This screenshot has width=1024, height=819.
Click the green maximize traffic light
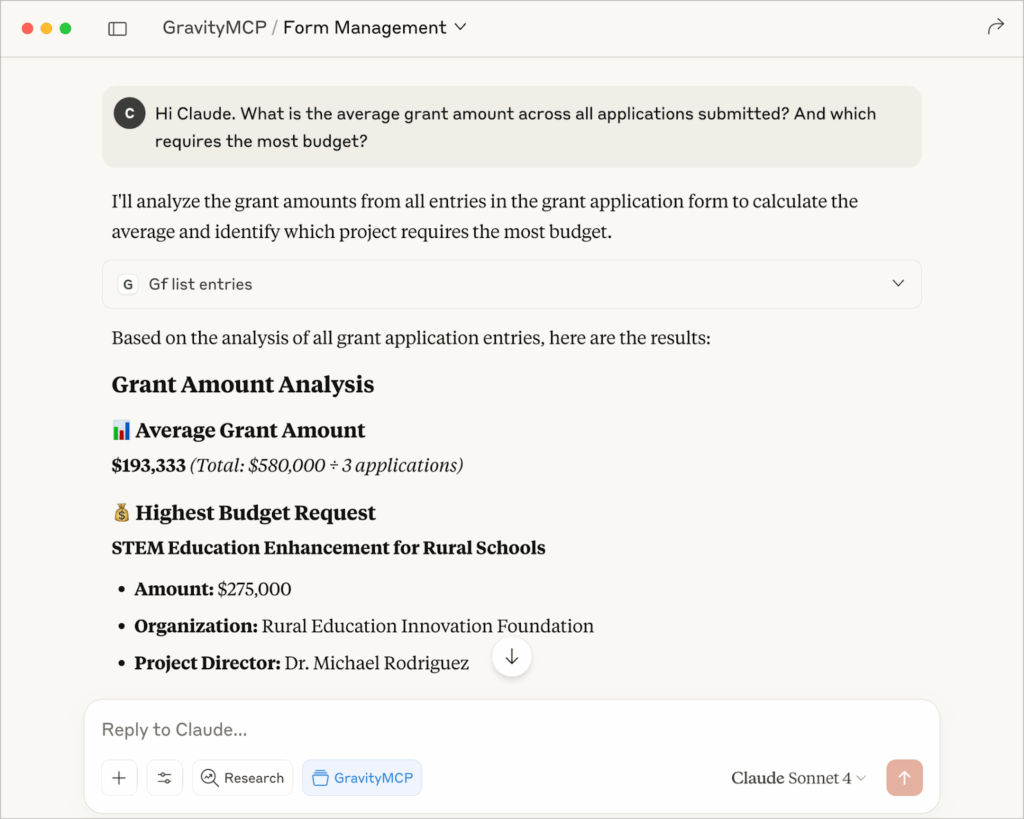tap(66, 28)
